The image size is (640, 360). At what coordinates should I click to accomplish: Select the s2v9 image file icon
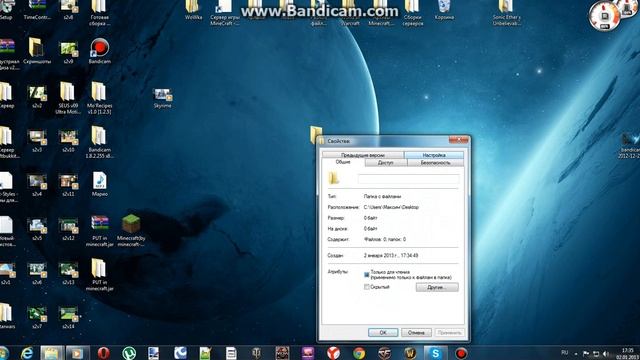(x=68, y=51)
